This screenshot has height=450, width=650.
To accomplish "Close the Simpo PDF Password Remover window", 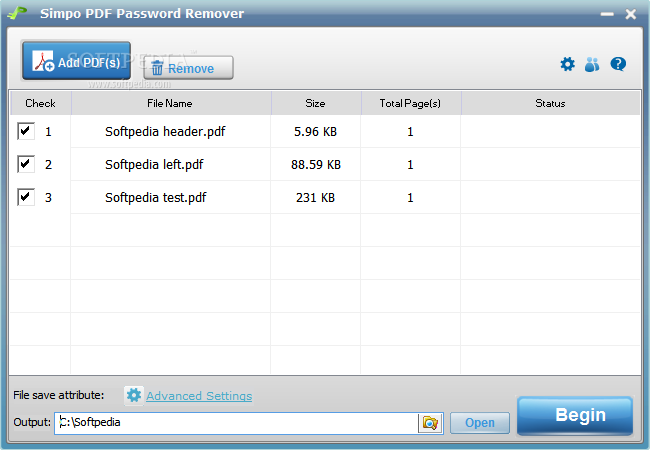I will click(631, 15).
